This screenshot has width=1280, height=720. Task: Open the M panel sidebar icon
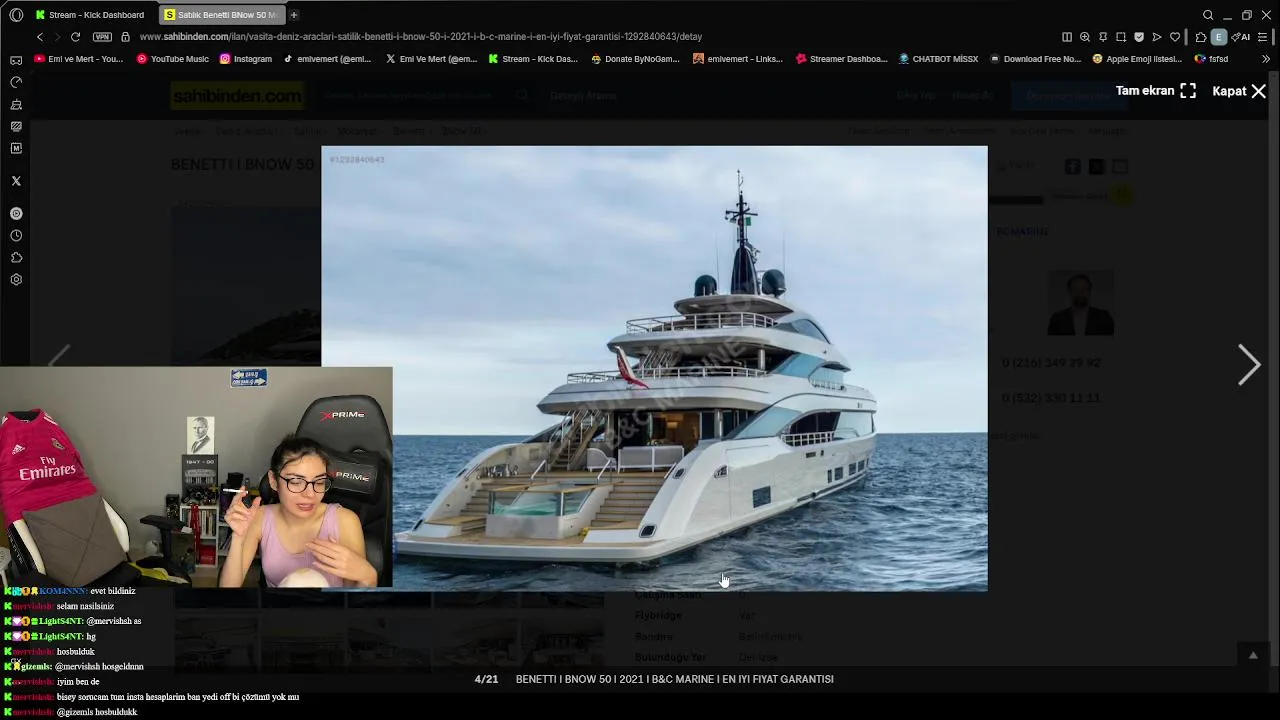tap(16, 148)
